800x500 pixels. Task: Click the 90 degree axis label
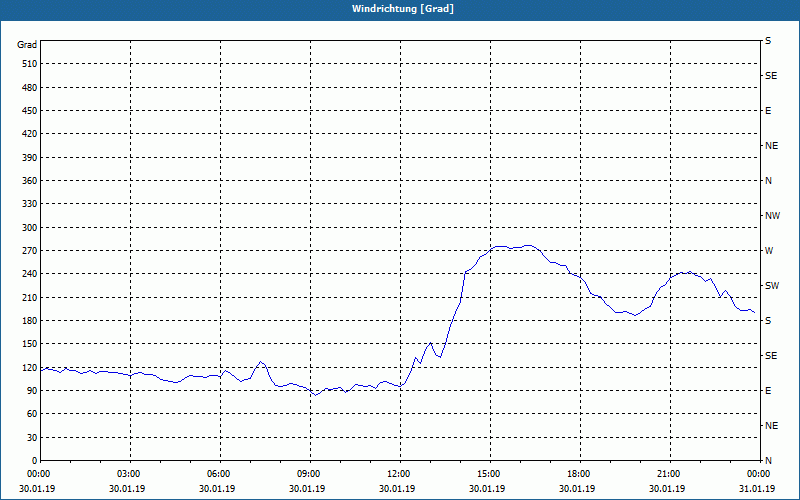click(x=32, y=391)
